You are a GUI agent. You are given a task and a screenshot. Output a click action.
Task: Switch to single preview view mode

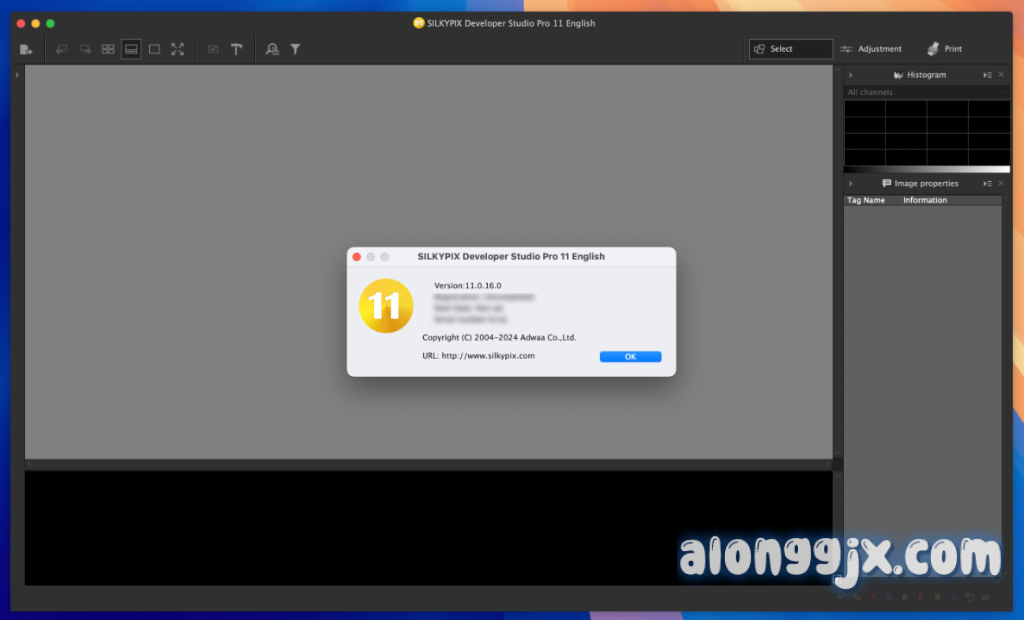click(x=154, y=49)
